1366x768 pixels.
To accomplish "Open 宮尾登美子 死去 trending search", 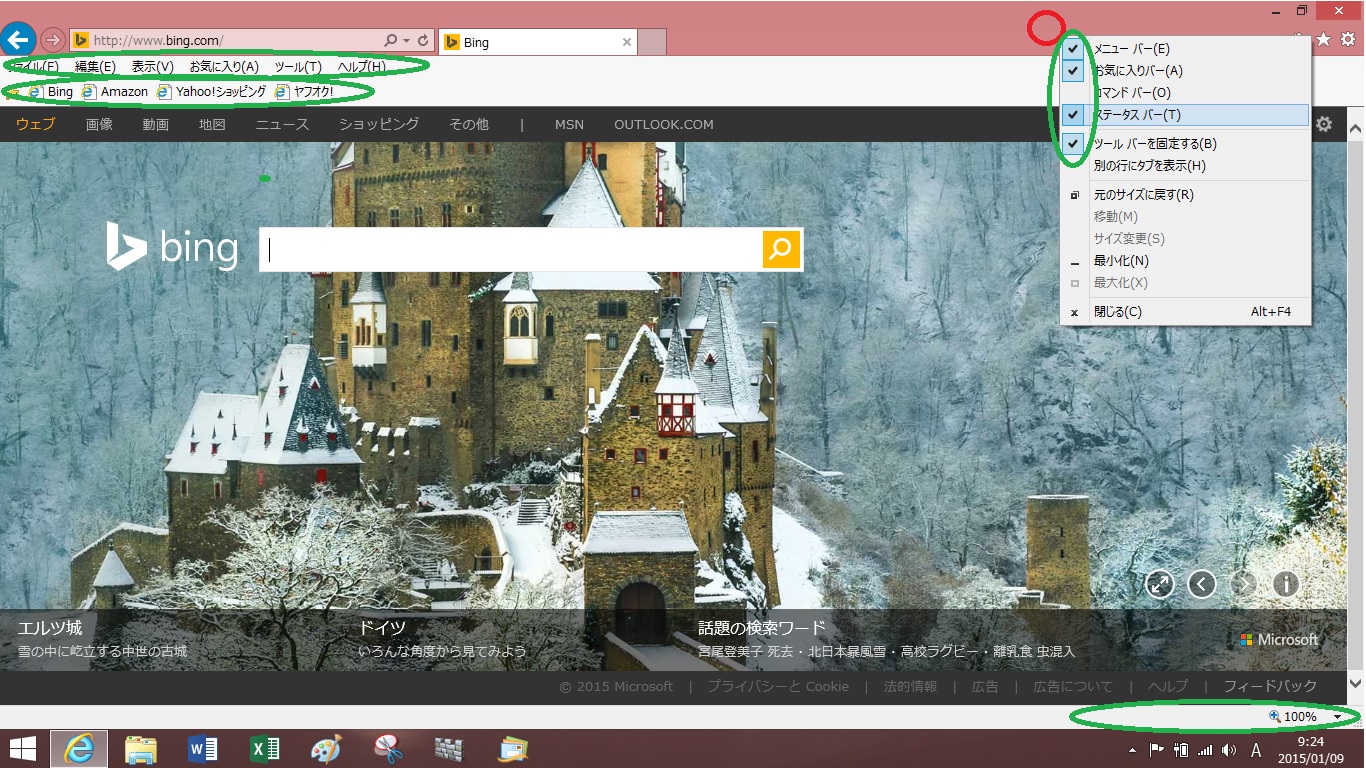I will pos(745,652).
